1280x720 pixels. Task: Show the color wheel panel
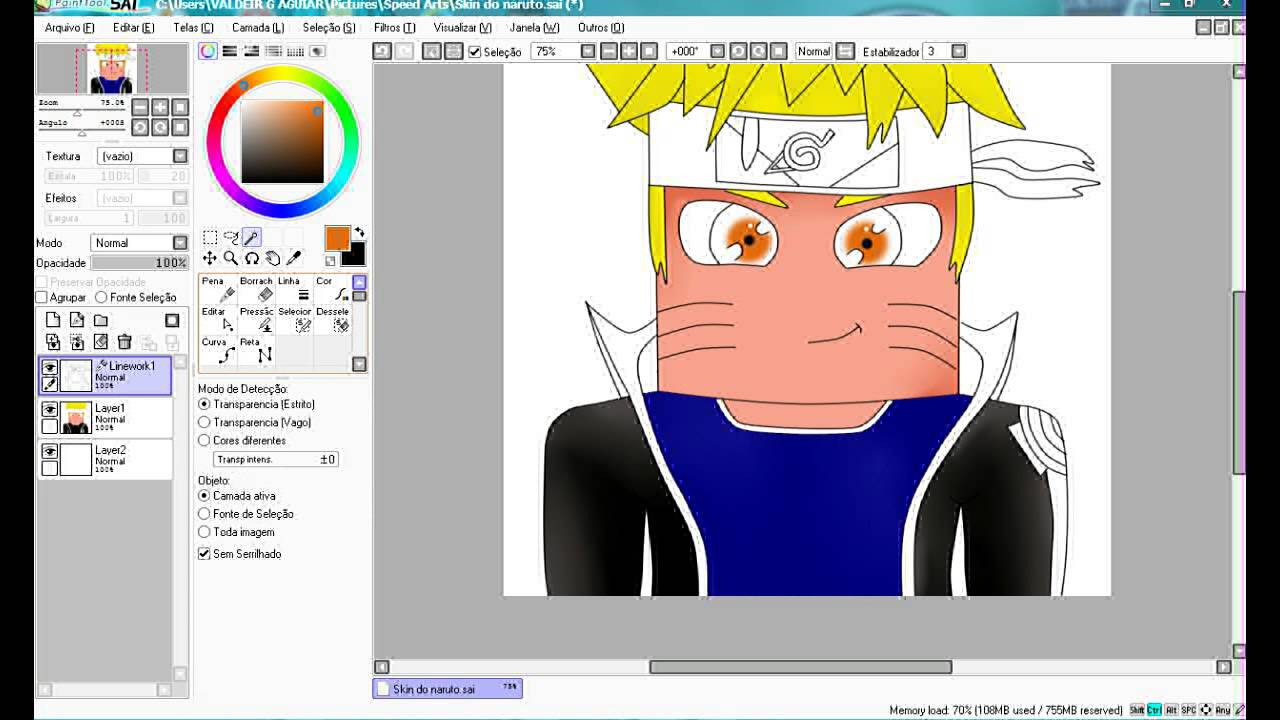point(208,51)
